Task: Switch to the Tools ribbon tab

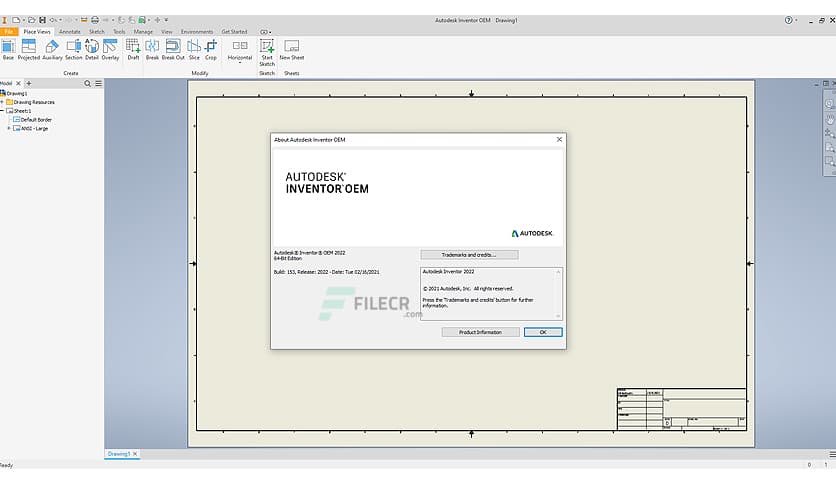Action: (x=119, y=32)
